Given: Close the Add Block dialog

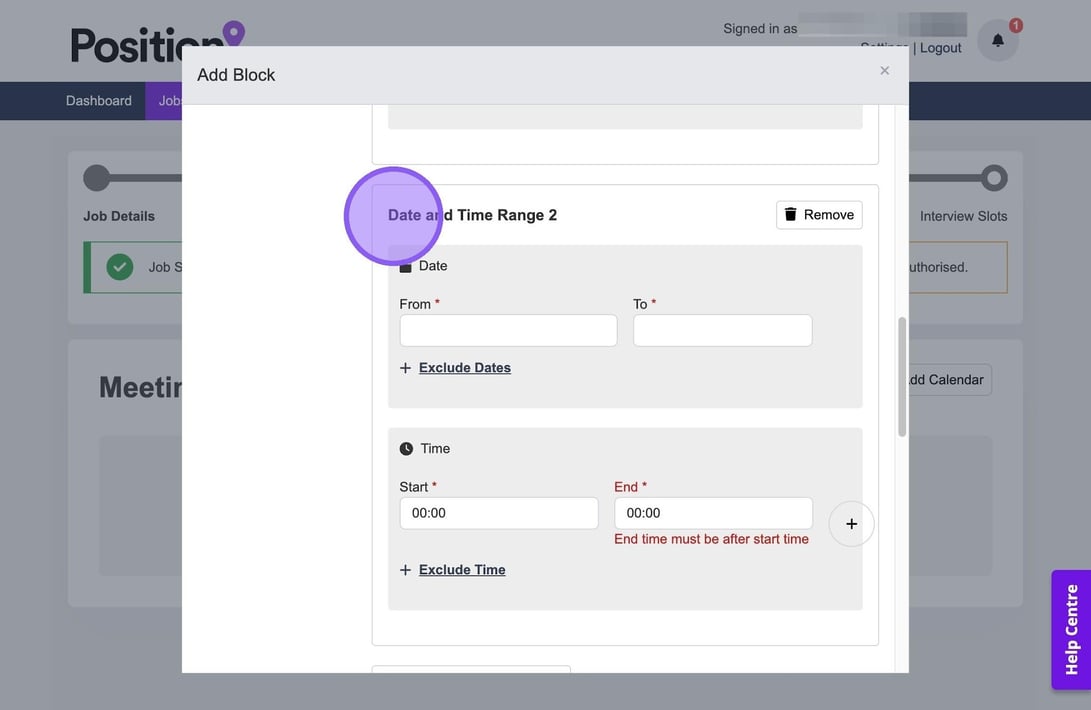Looking at the screenshot, I should pos(884,70).
